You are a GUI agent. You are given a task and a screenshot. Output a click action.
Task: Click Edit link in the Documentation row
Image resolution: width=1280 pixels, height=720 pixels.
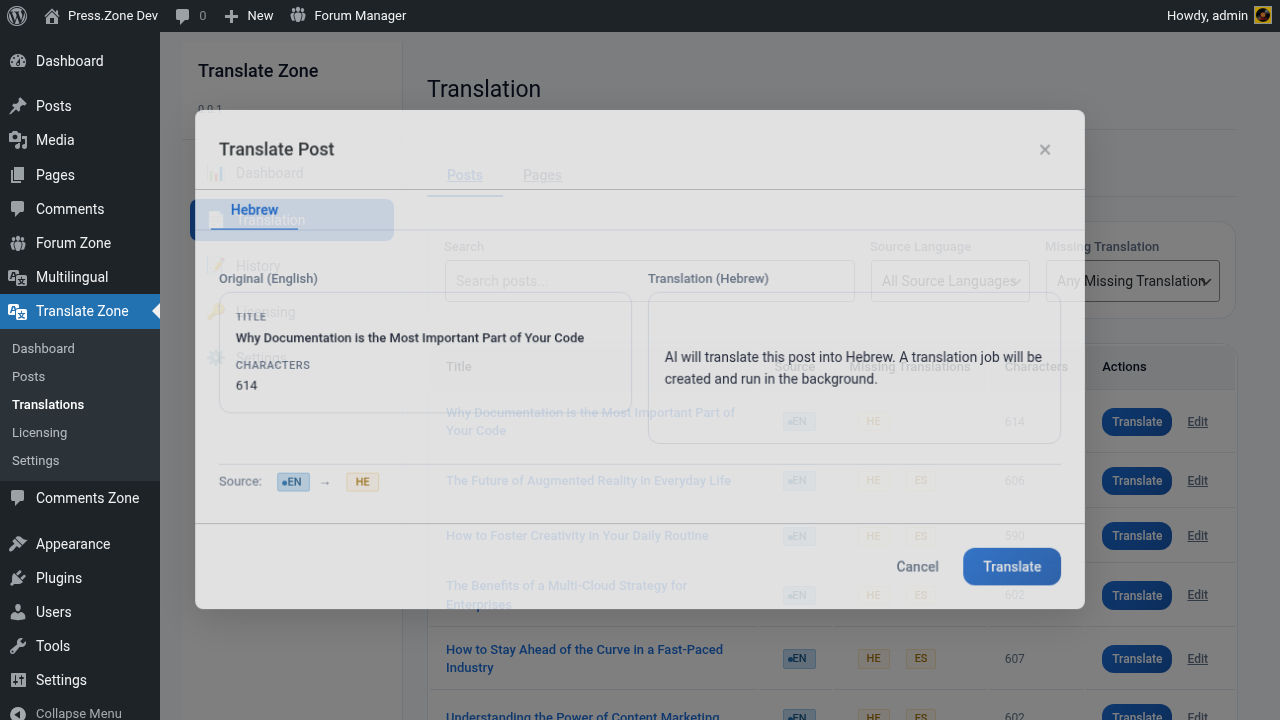pos(1198,422)
